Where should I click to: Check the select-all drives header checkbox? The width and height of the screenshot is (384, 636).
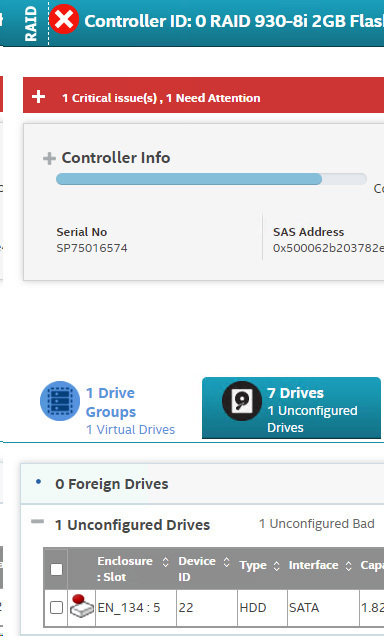[56, 569]
